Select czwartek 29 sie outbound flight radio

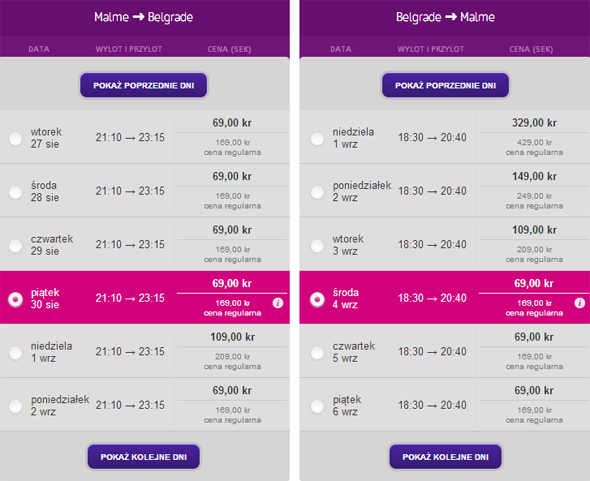[15, 245]
